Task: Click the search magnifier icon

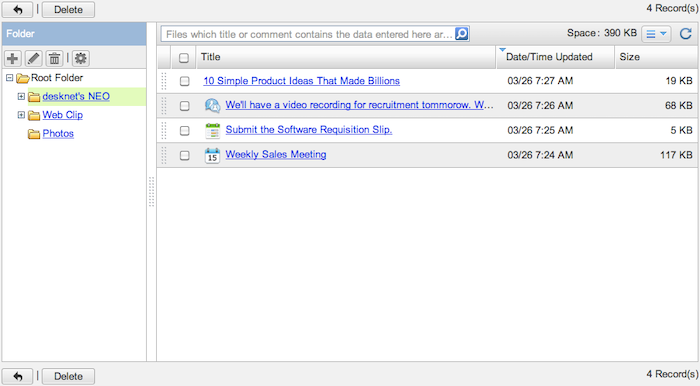Action: [x=462, y=34]
